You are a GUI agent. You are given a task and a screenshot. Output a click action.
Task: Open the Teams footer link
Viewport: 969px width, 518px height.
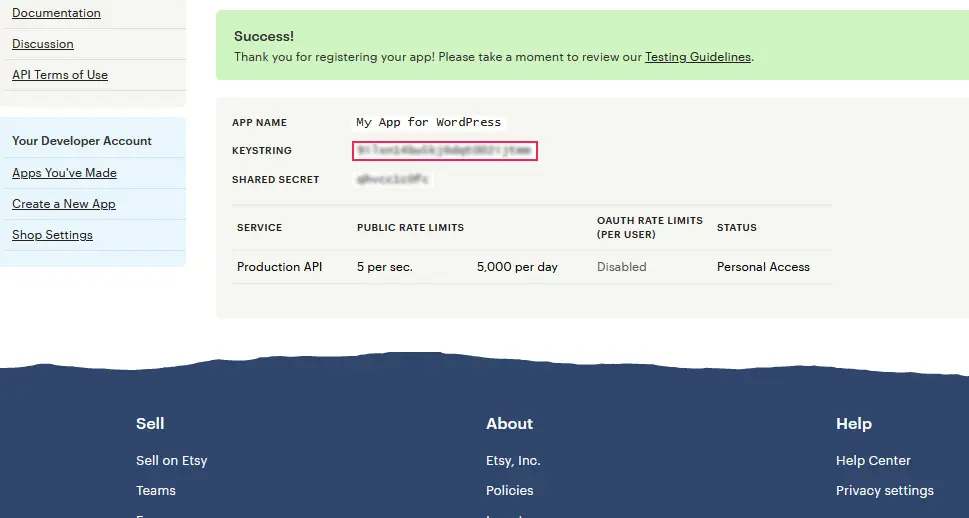[156, 490]
